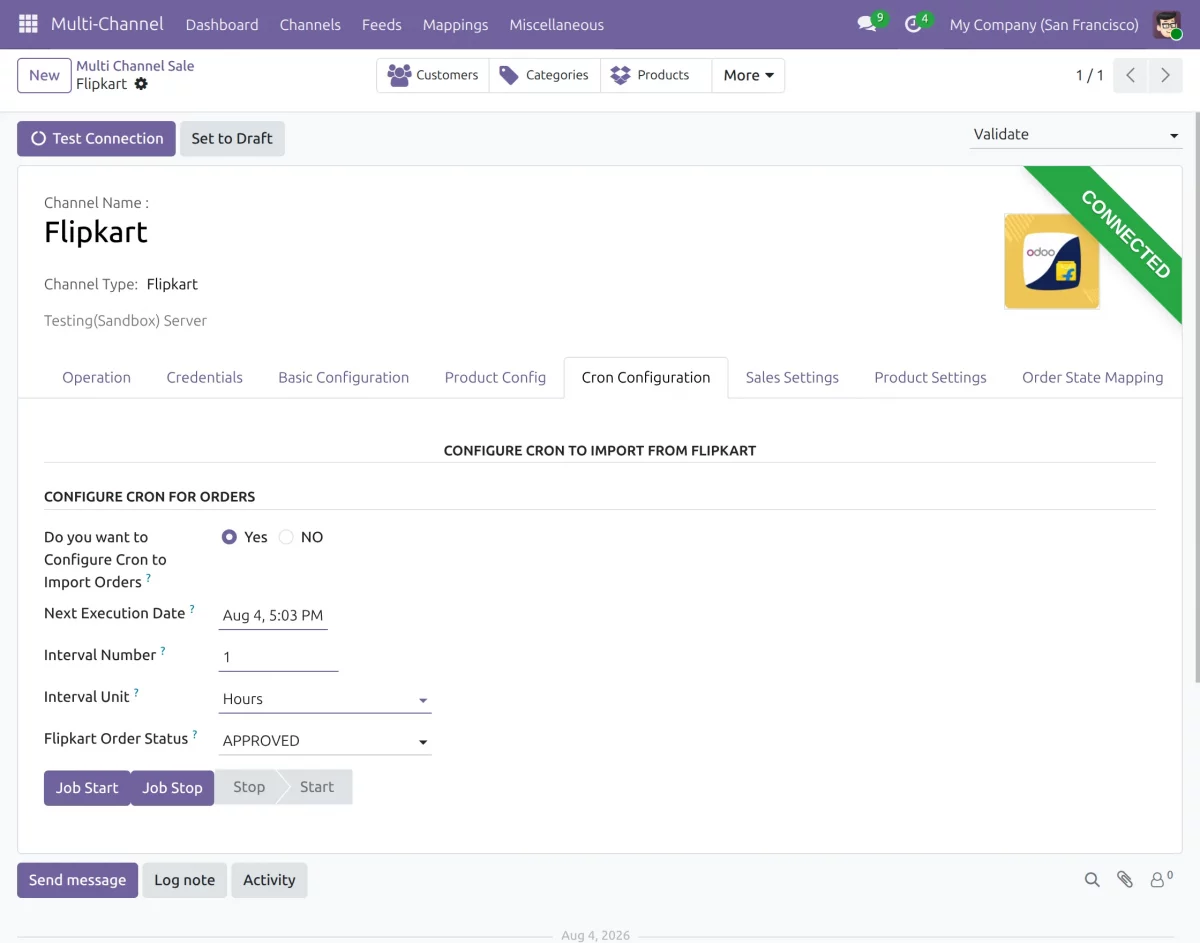Click the Job Start button

pyautogui.click(x=87, y=788)
